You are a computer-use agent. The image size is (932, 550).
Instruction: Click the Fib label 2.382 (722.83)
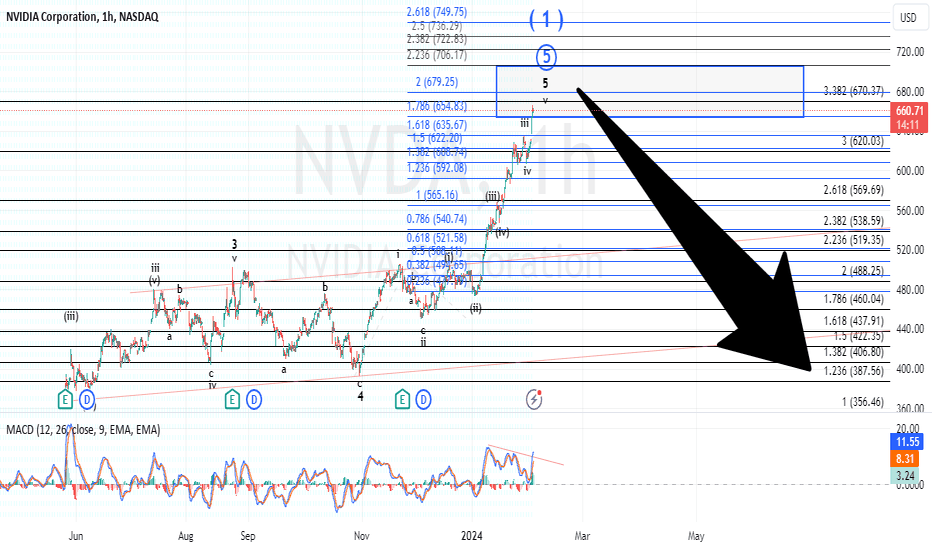coord(437,39)
